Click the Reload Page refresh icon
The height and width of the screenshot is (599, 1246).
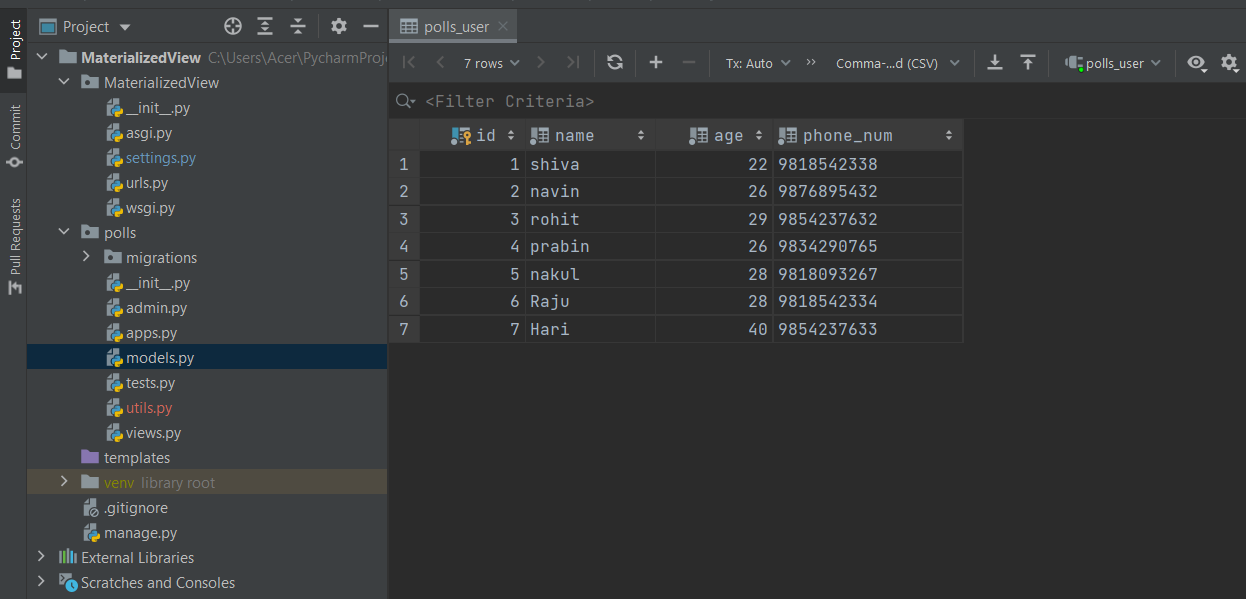[615, 63]
